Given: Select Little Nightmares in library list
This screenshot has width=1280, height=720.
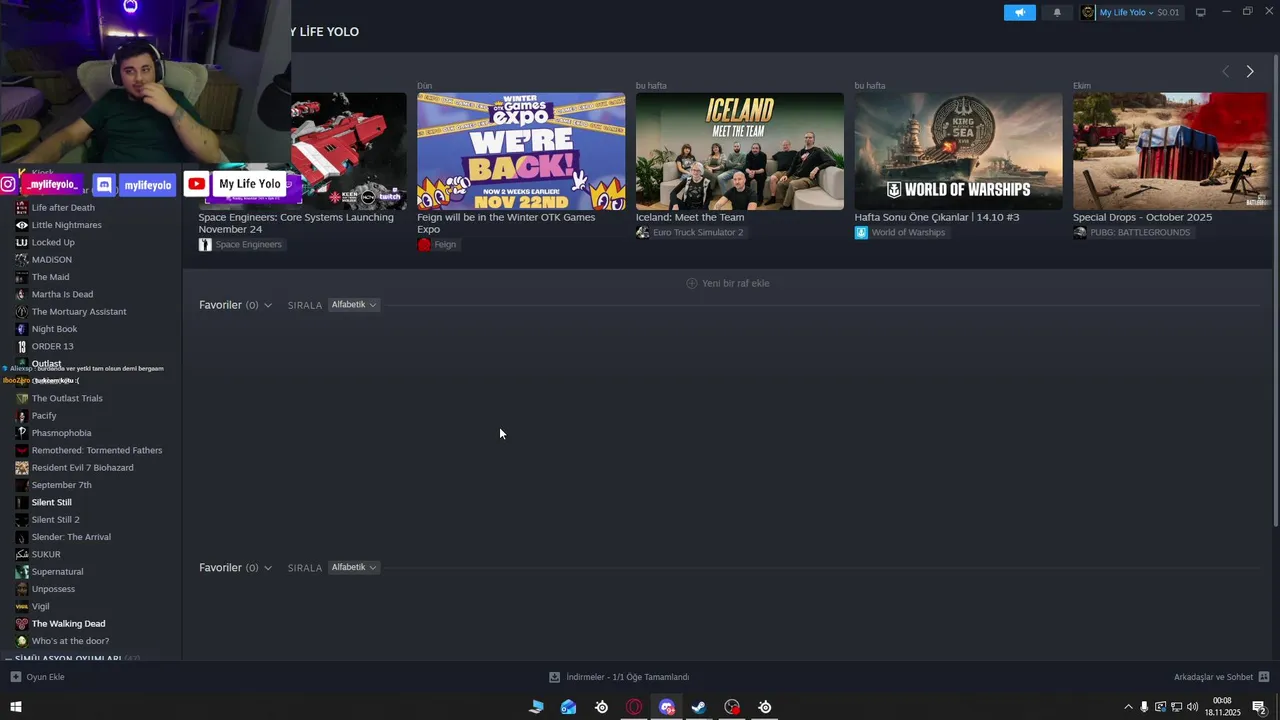Looking at the screenshot, I should tap(66, 225).
